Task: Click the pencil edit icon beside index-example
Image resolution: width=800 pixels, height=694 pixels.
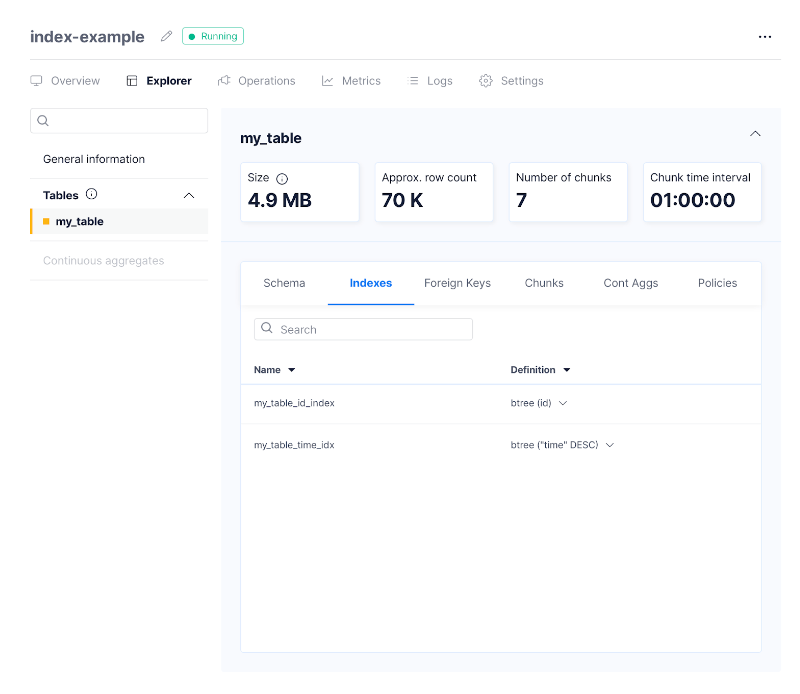Action: pos(167,37)
